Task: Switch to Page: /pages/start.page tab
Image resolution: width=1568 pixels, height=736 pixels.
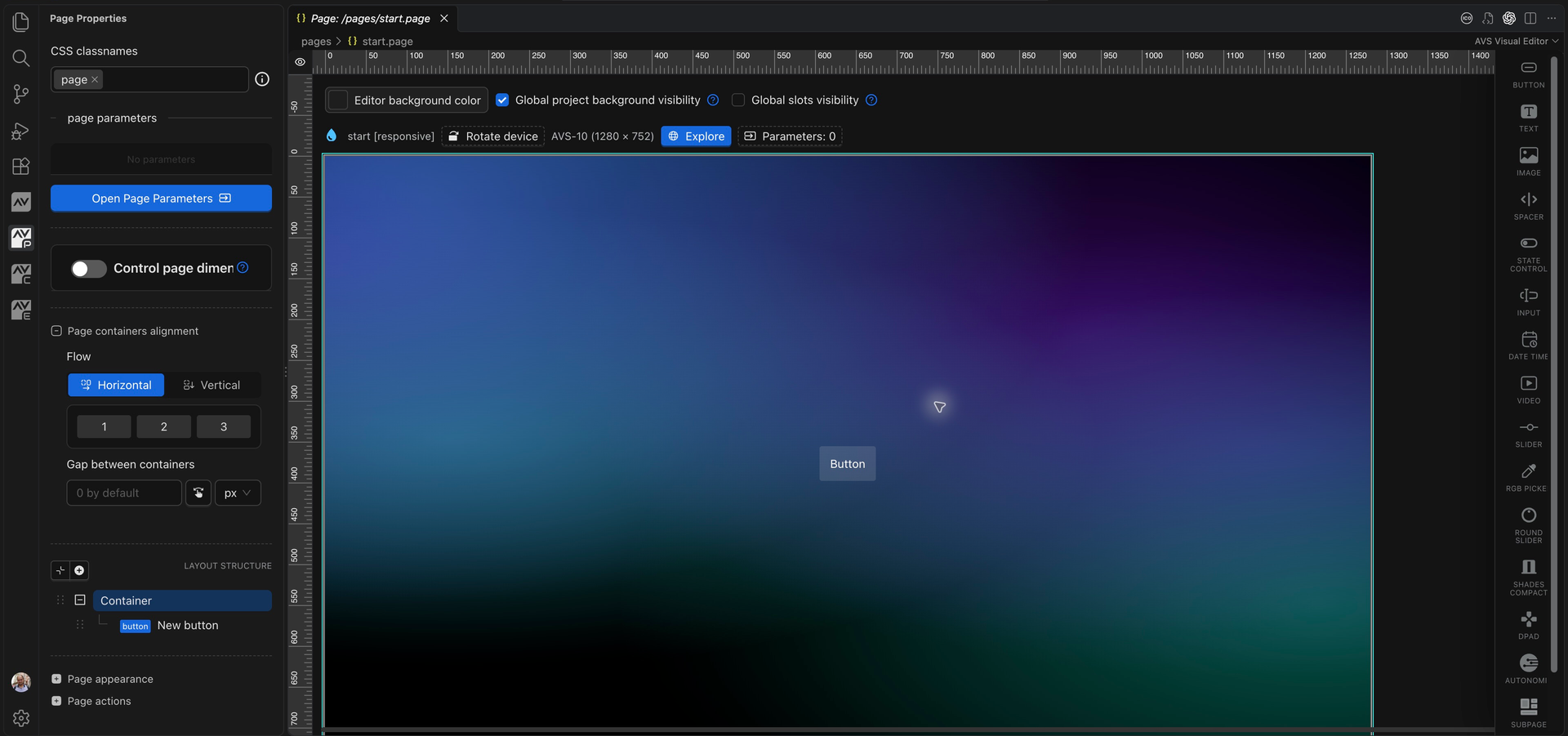Action: point(371,18)
